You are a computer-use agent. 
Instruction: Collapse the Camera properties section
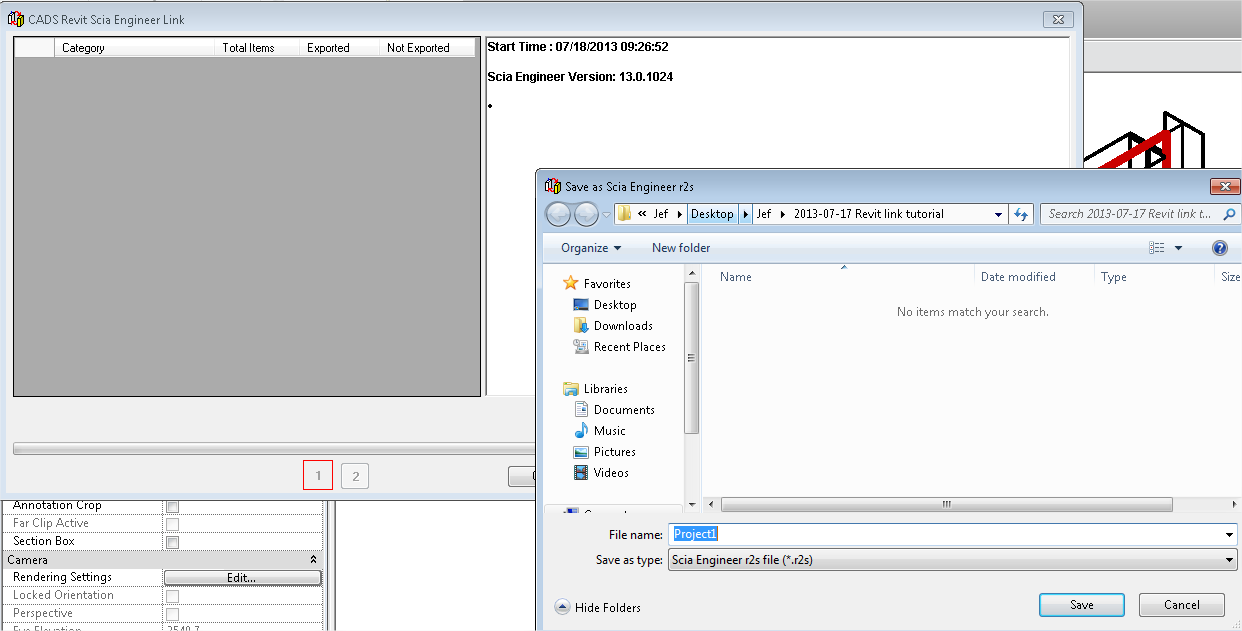(313, 560)
